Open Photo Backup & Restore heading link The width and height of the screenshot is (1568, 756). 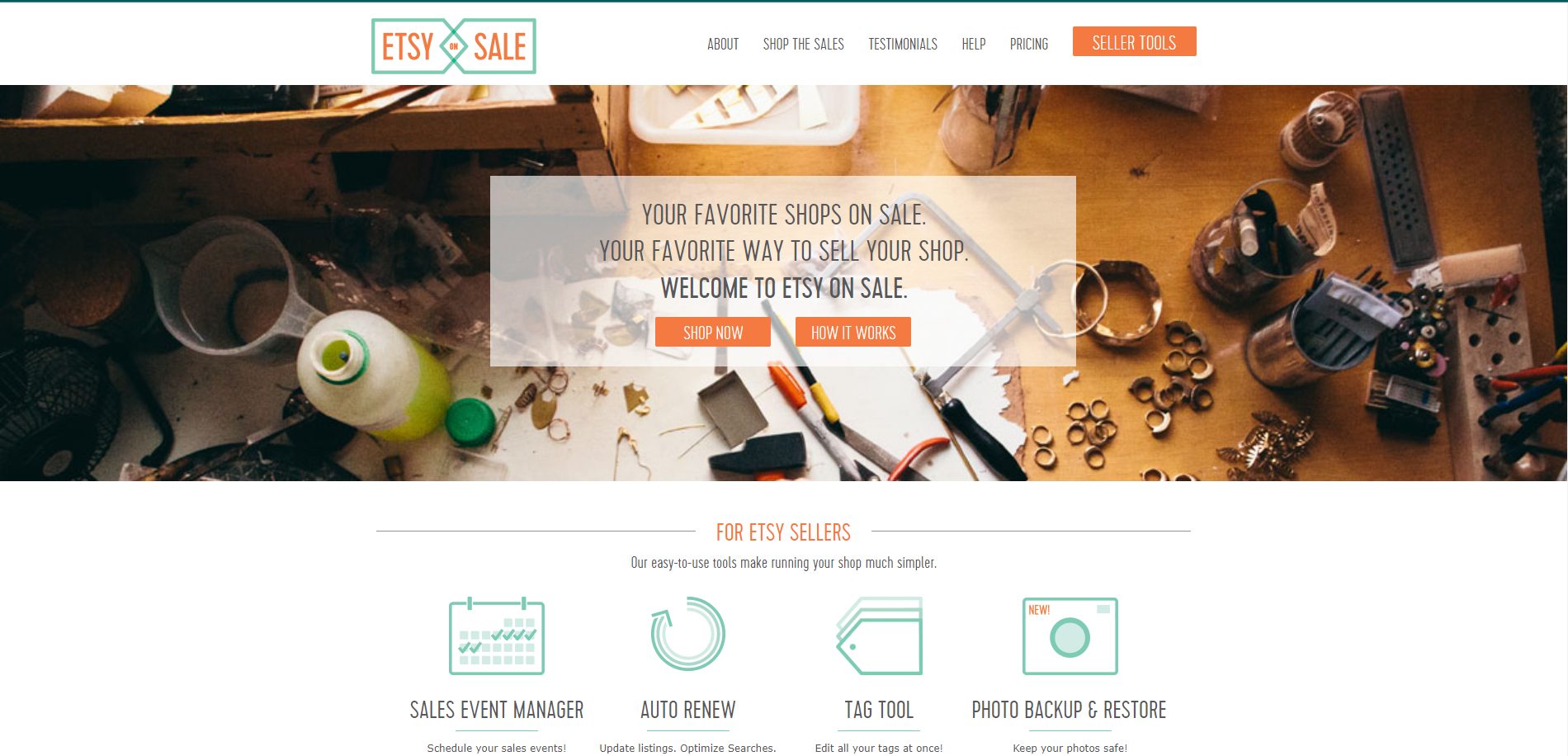coord(1069,710)
